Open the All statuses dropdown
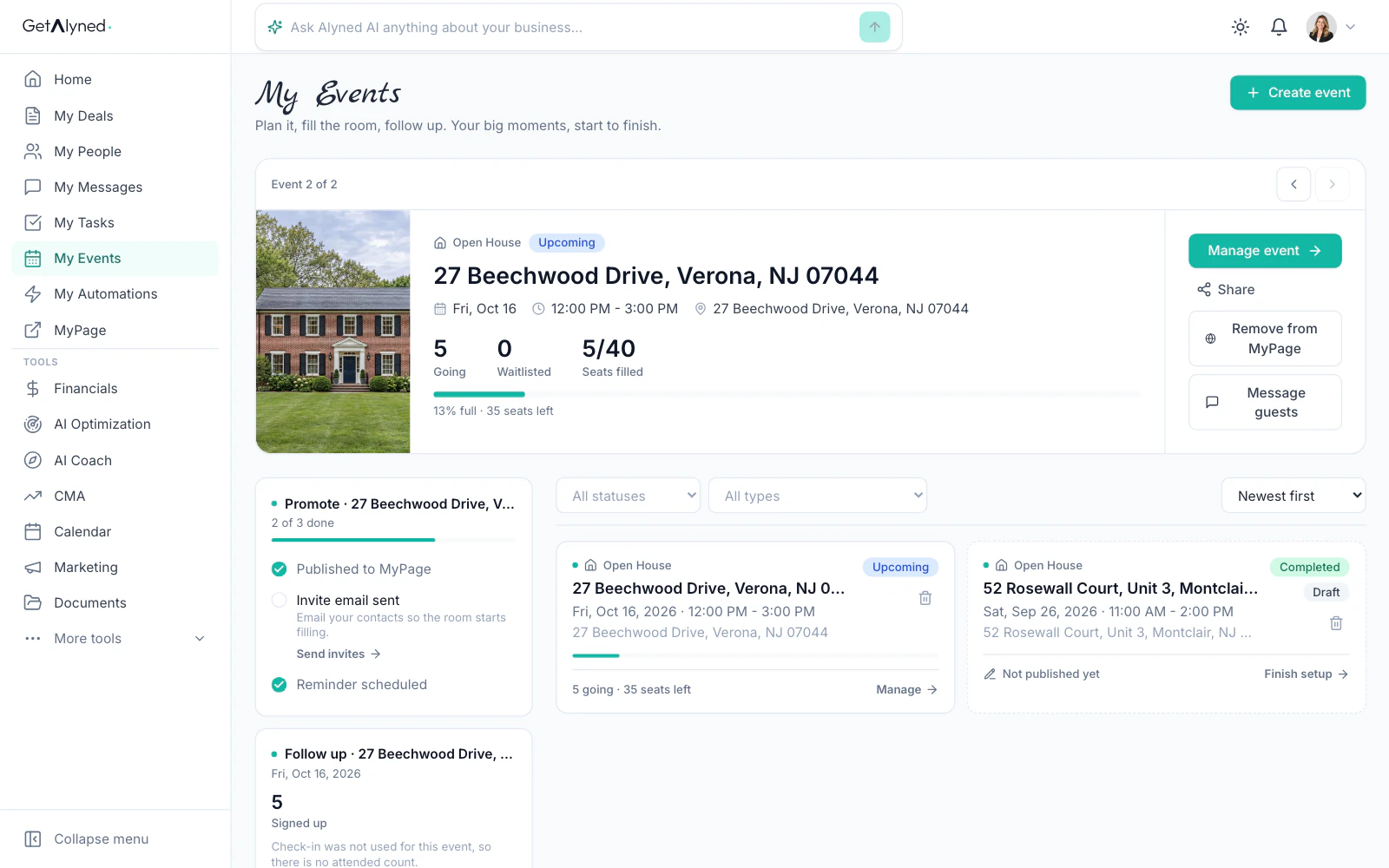 [x=629, y=496]
